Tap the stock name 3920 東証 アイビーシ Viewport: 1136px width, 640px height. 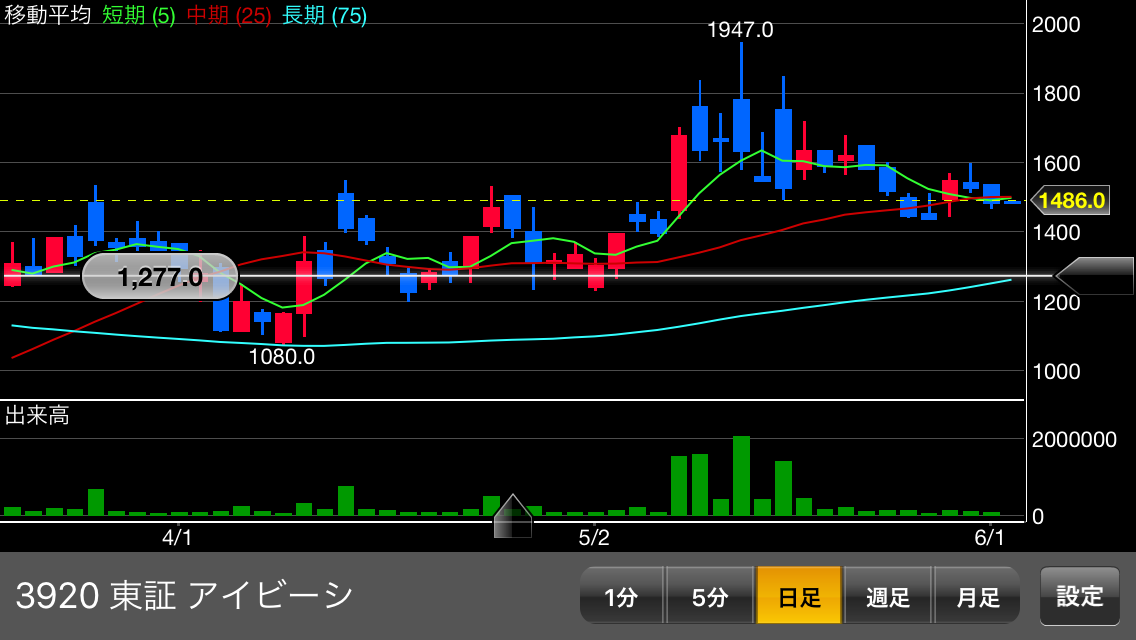(x=185, y=596)
